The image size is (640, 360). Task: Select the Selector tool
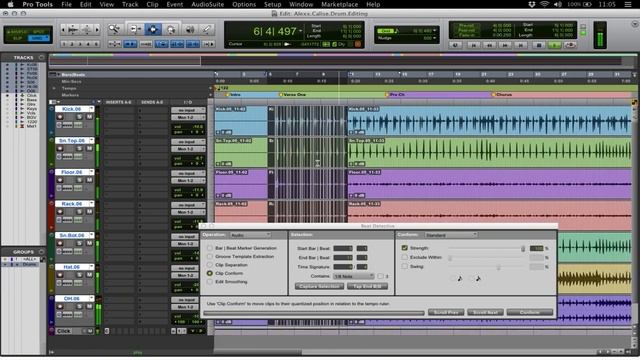point(153,29)
